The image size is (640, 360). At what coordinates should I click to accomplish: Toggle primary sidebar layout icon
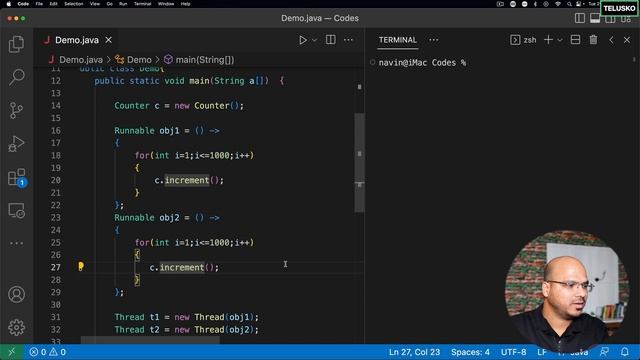(580, 18)
